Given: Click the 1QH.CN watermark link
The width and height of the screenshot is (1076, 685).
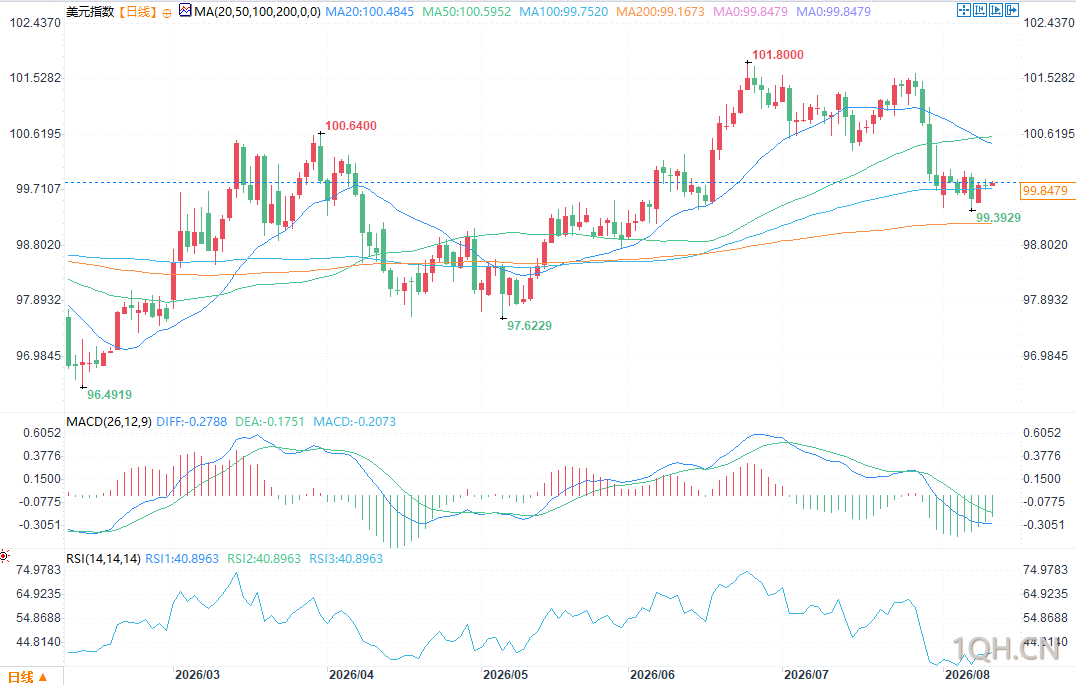Looking at the screenshot, I should (1006, 649).
